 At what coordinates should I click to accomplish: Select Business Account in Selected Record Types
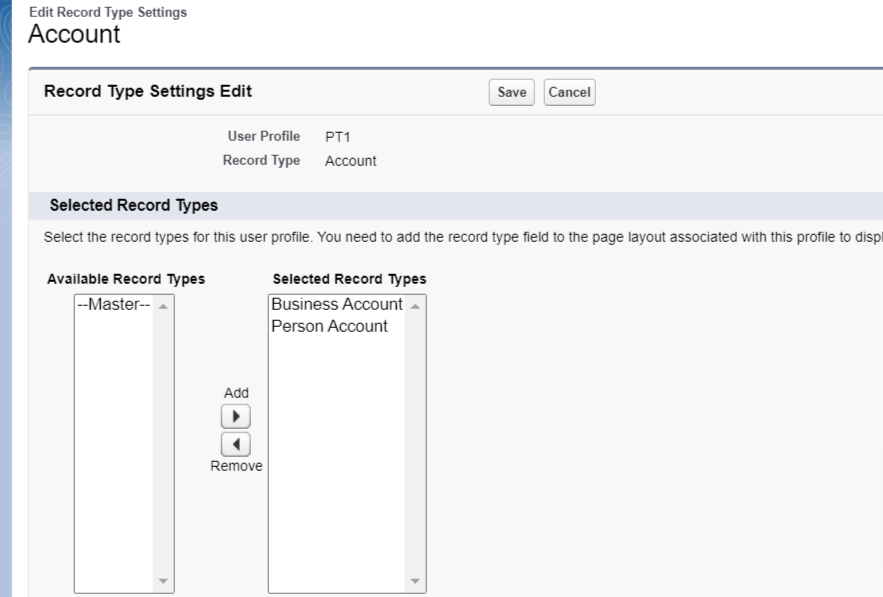click(x=336, y=305)
